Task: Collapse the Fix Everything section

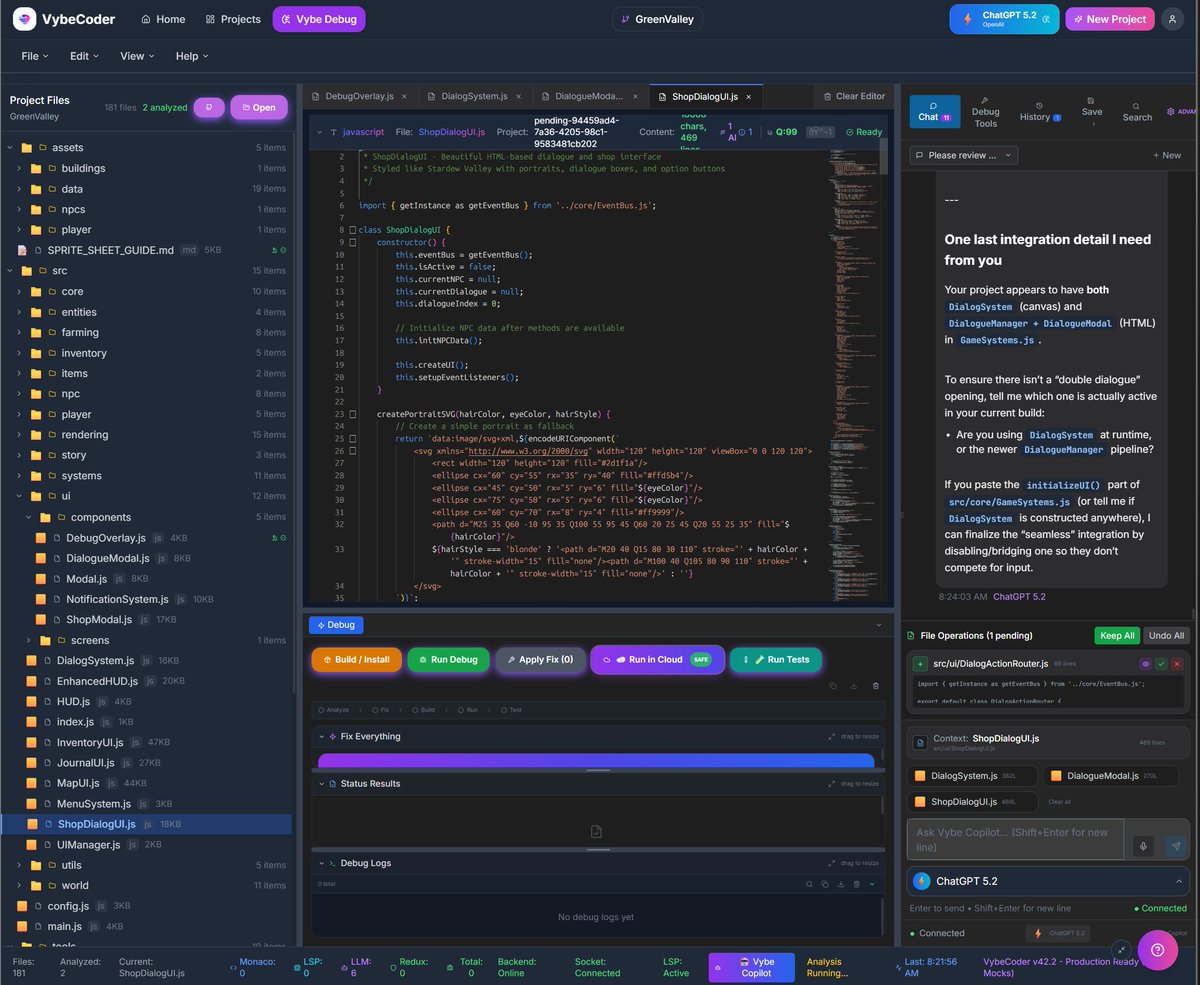Action: pyautogui.click(x=323, y=736)
